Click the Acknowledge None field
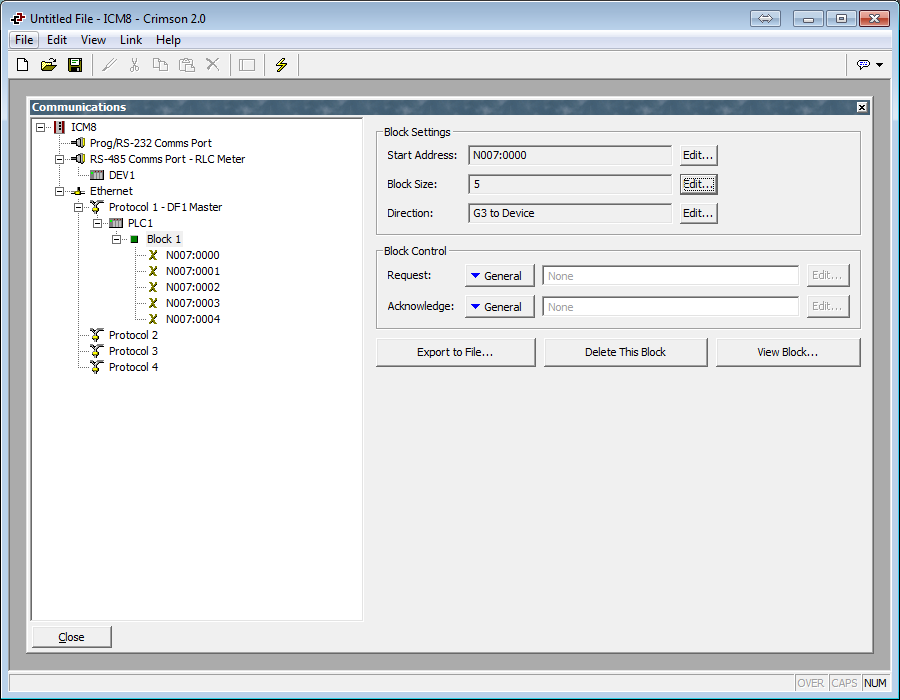Viewport: 900px width, 700px height. point(670,307)
